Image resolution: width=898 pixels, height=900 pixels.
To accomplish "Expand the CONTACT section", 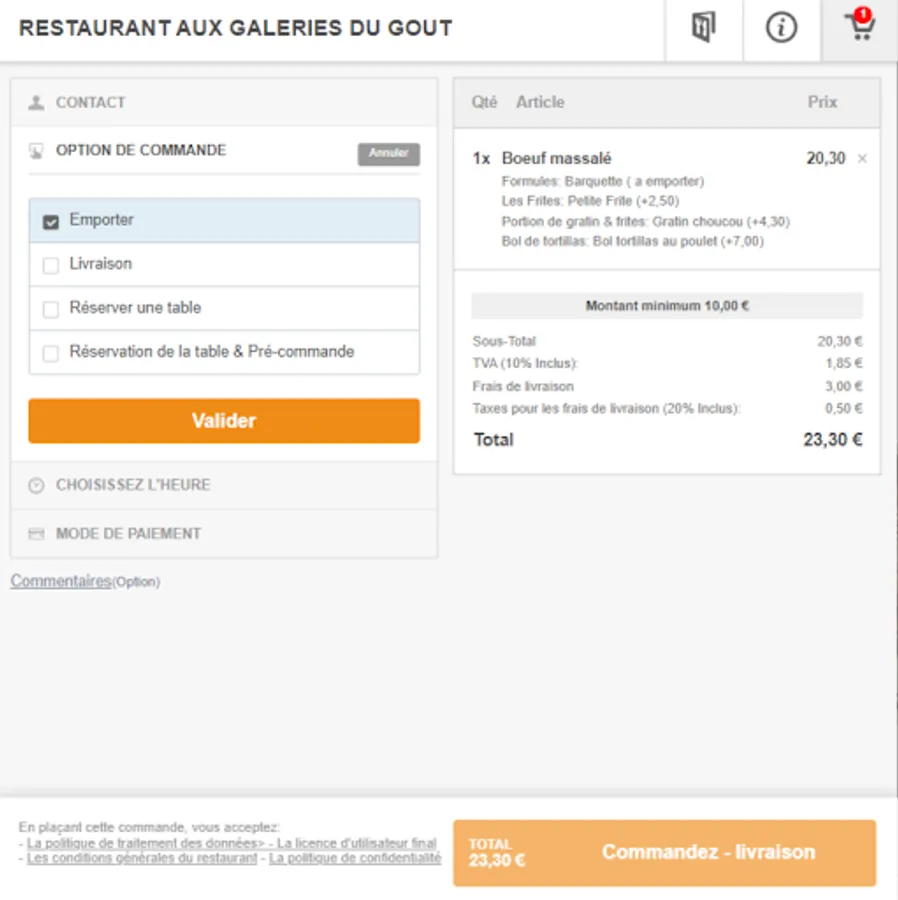I will 91,103.
